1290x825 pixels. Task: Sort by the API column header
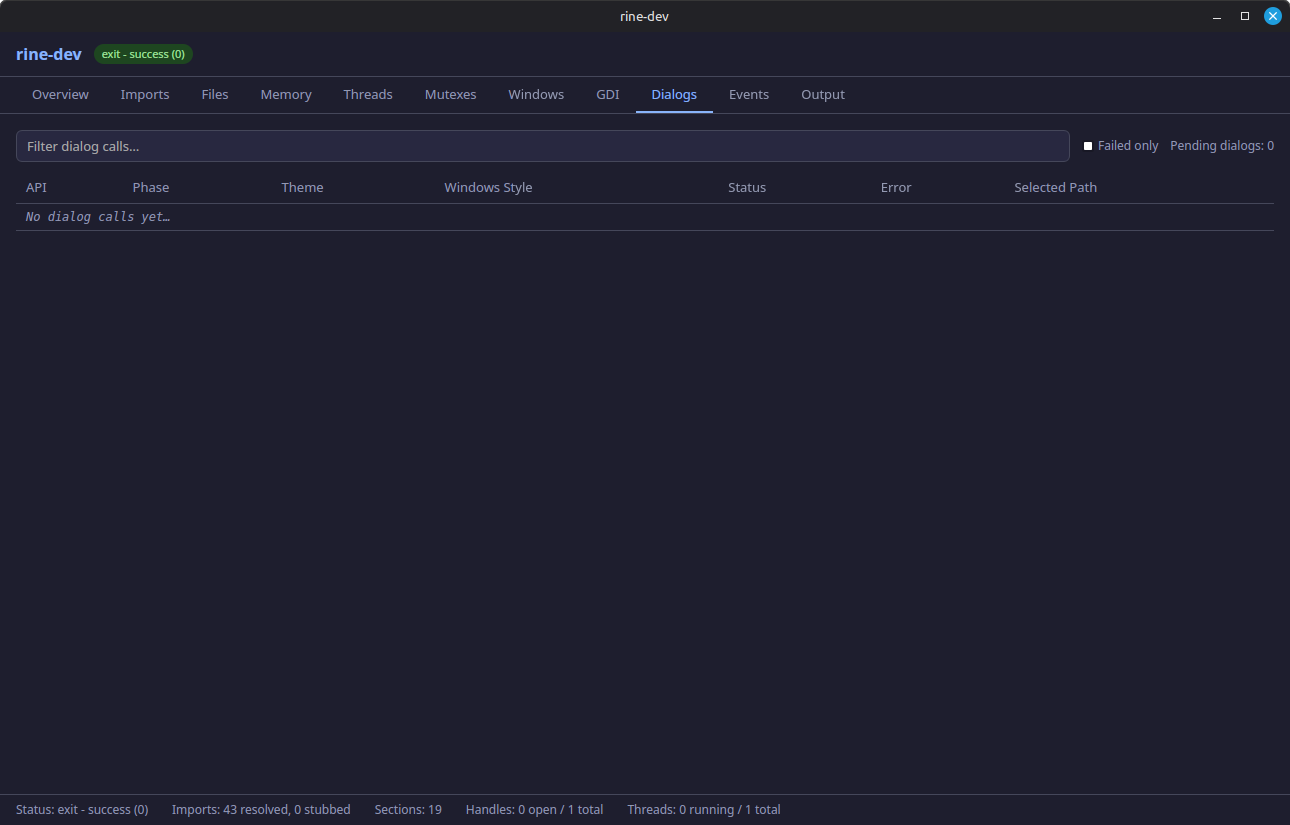[36, 187]
